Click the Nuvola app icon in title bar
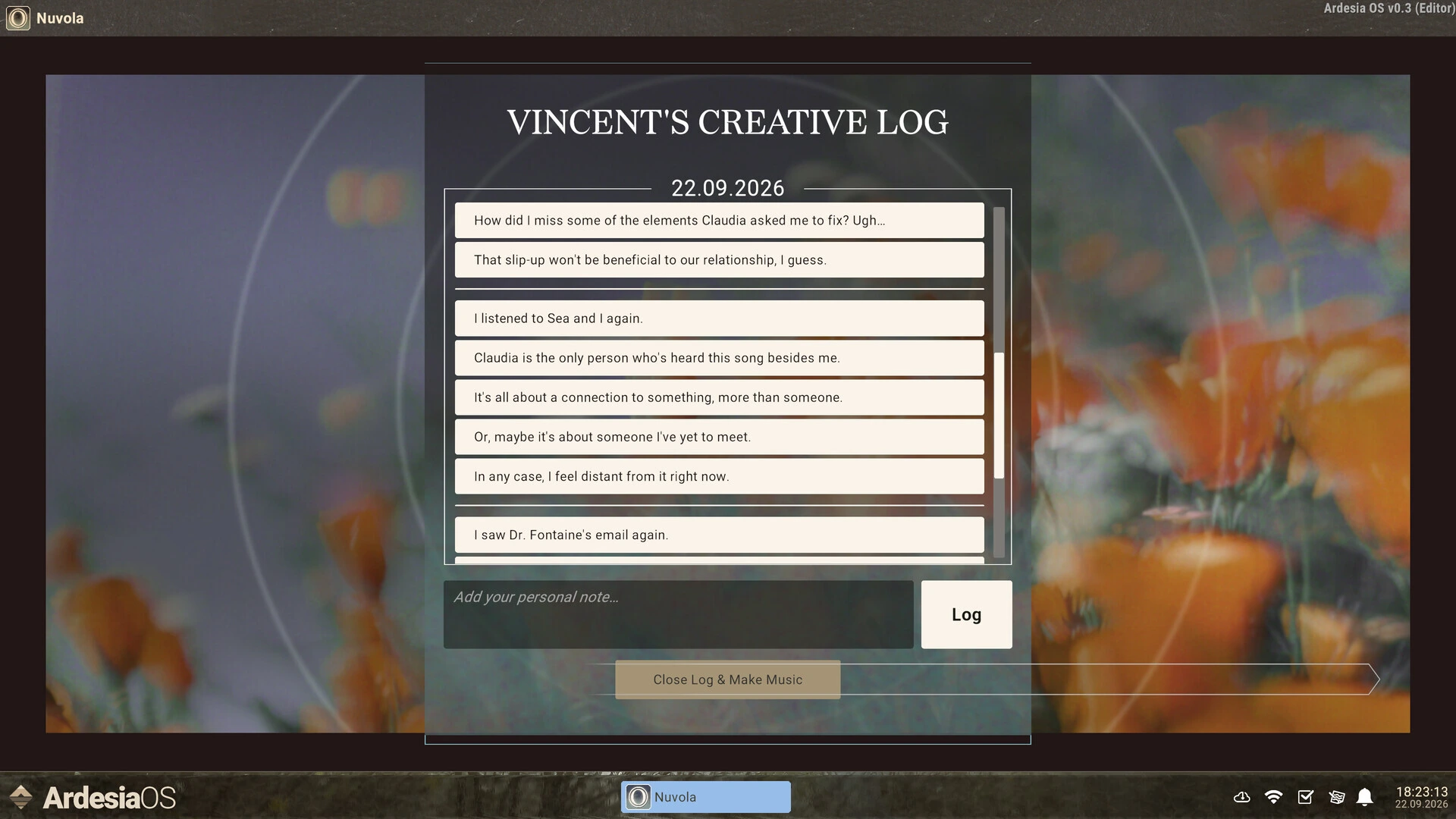 17,17
